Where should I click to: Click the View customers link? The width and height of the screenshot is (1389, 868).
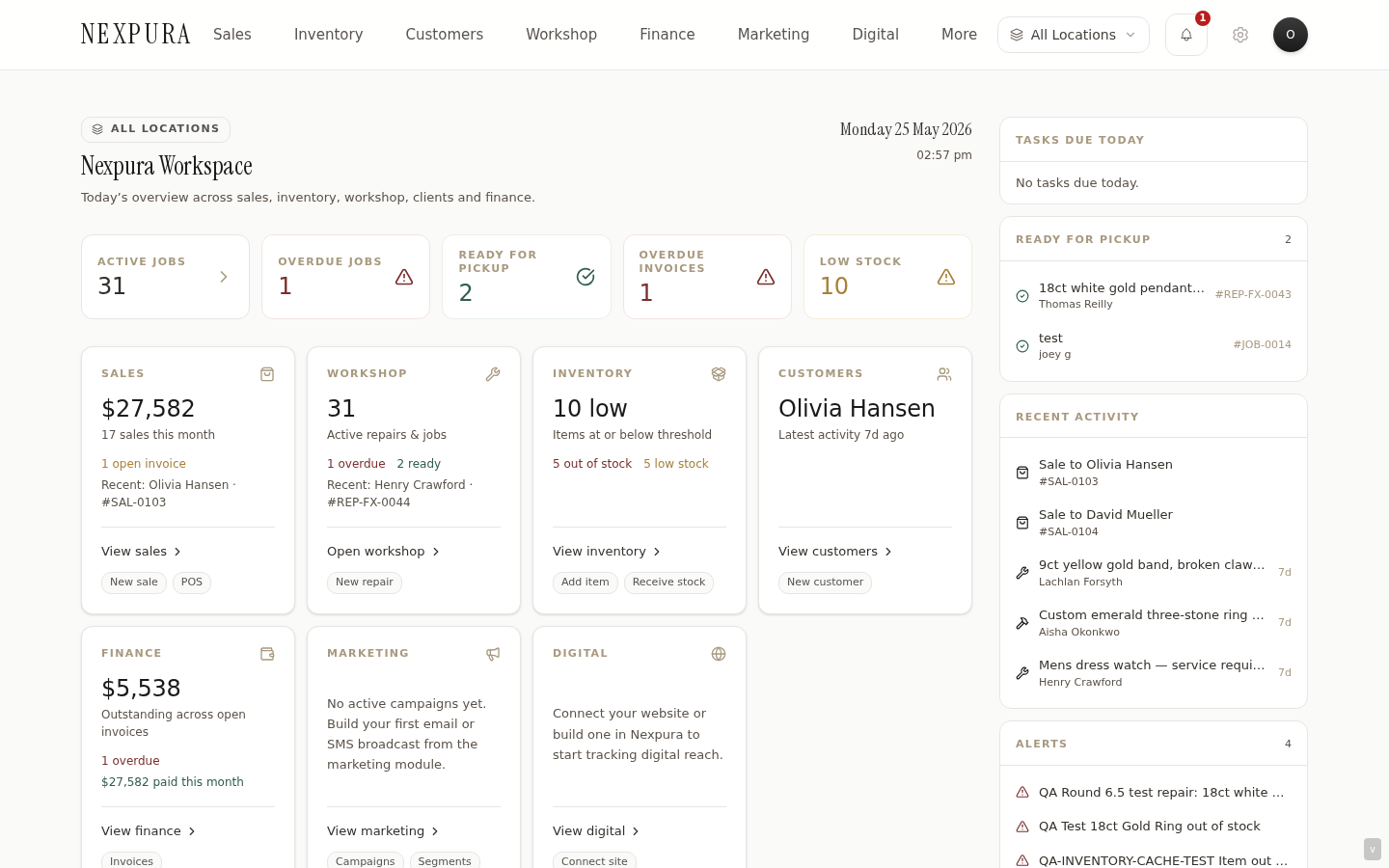coord(835,552)
